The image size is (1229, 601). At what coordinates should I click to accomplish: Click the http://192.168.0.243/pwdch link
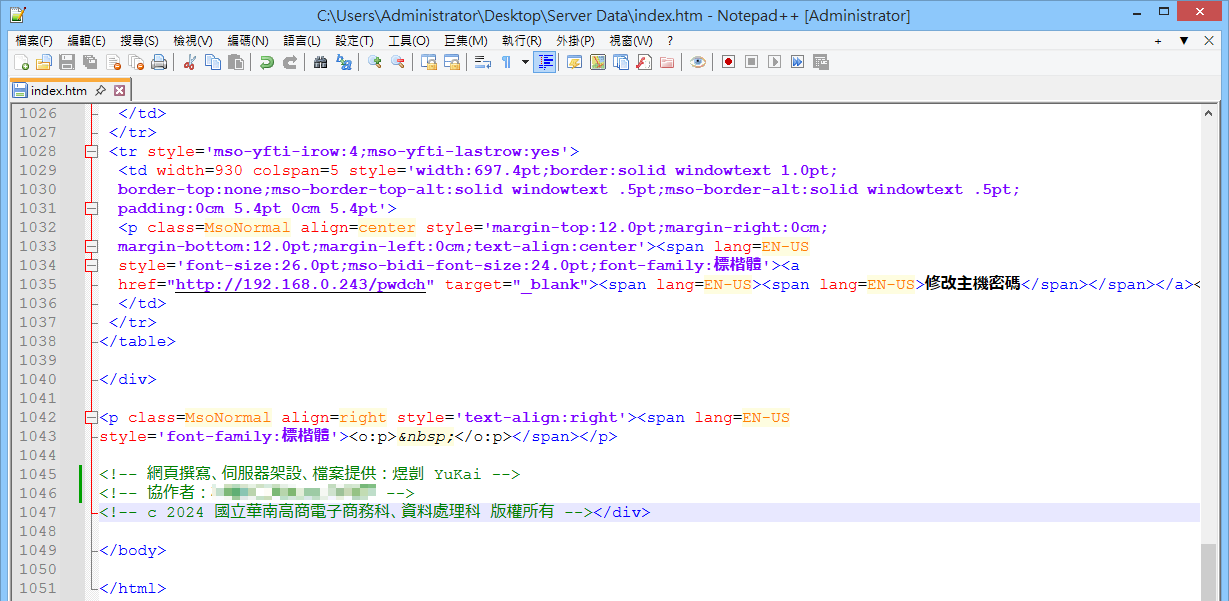pos(302,285)
